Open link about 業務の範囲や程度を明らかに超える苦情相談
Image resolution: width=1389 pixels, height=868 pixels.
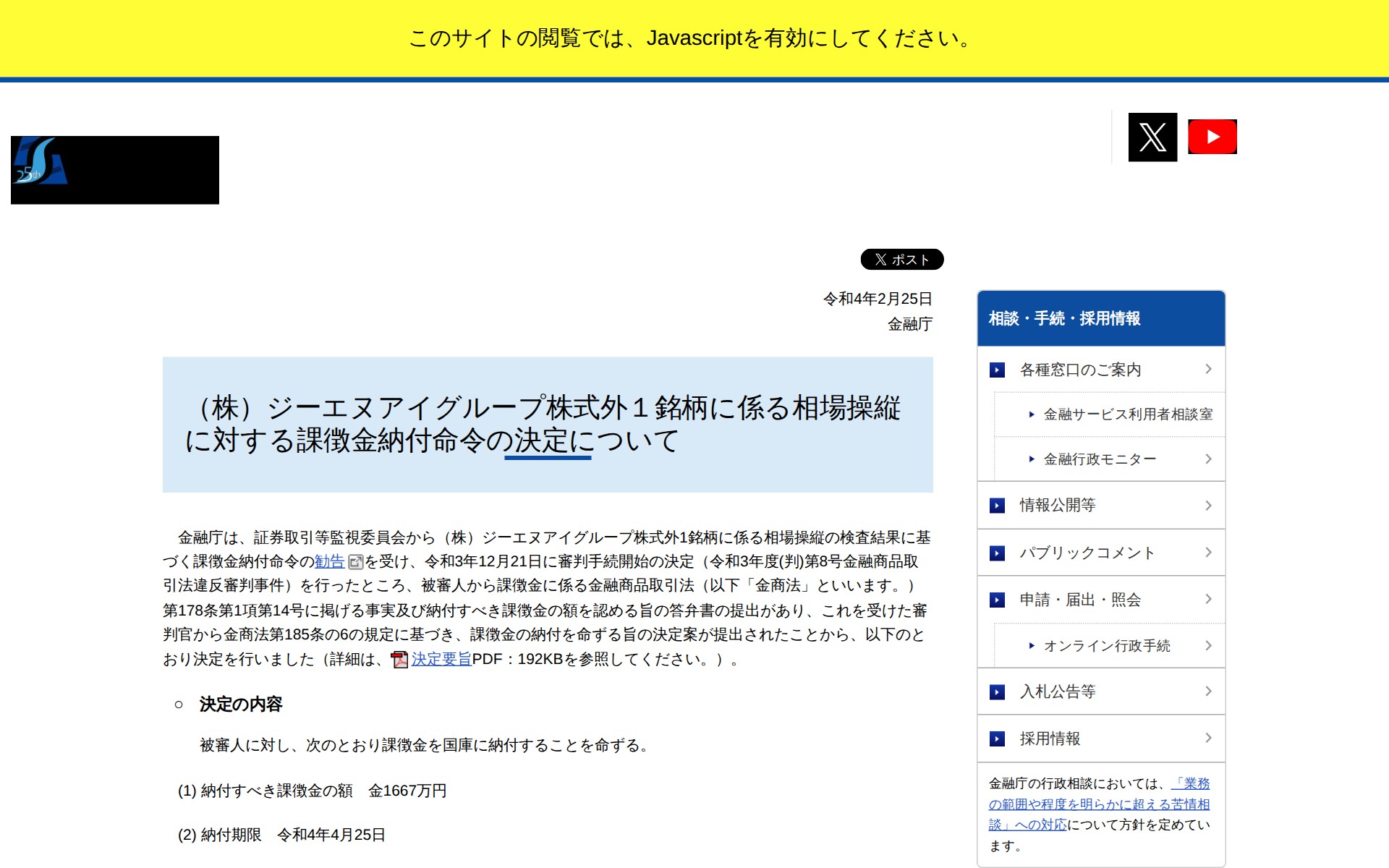pyautogui.click(x=1098, y=804)
